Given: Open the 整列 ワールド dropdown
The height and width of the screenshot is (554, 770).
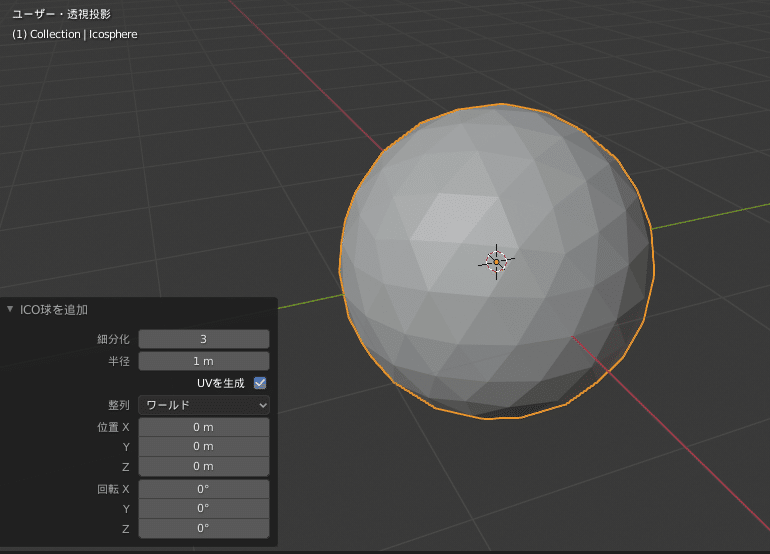Looking at the screenshot, I should [204, 405].
